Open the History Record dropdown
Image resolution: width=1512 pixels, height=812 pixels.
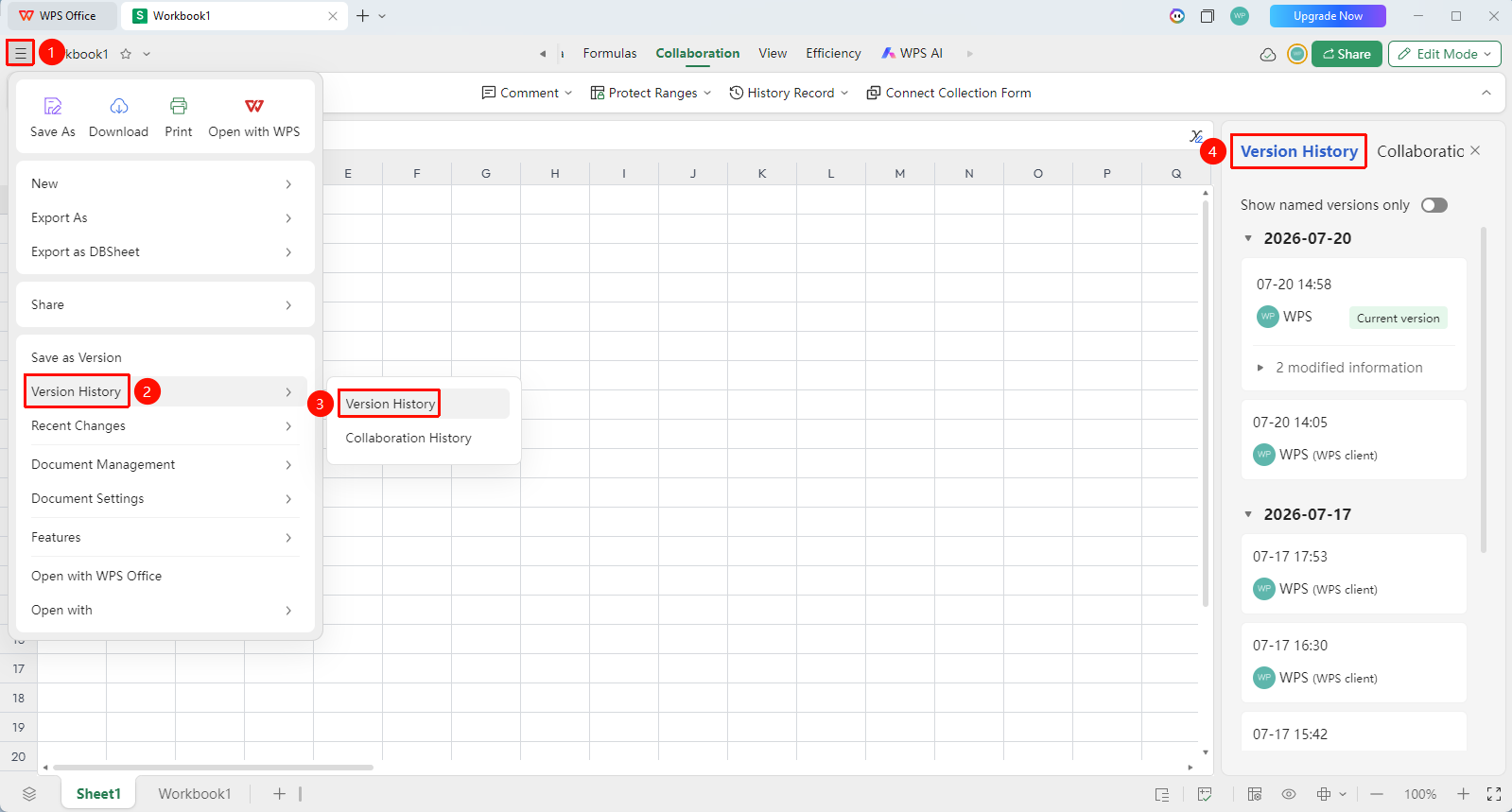pos(789,93)
